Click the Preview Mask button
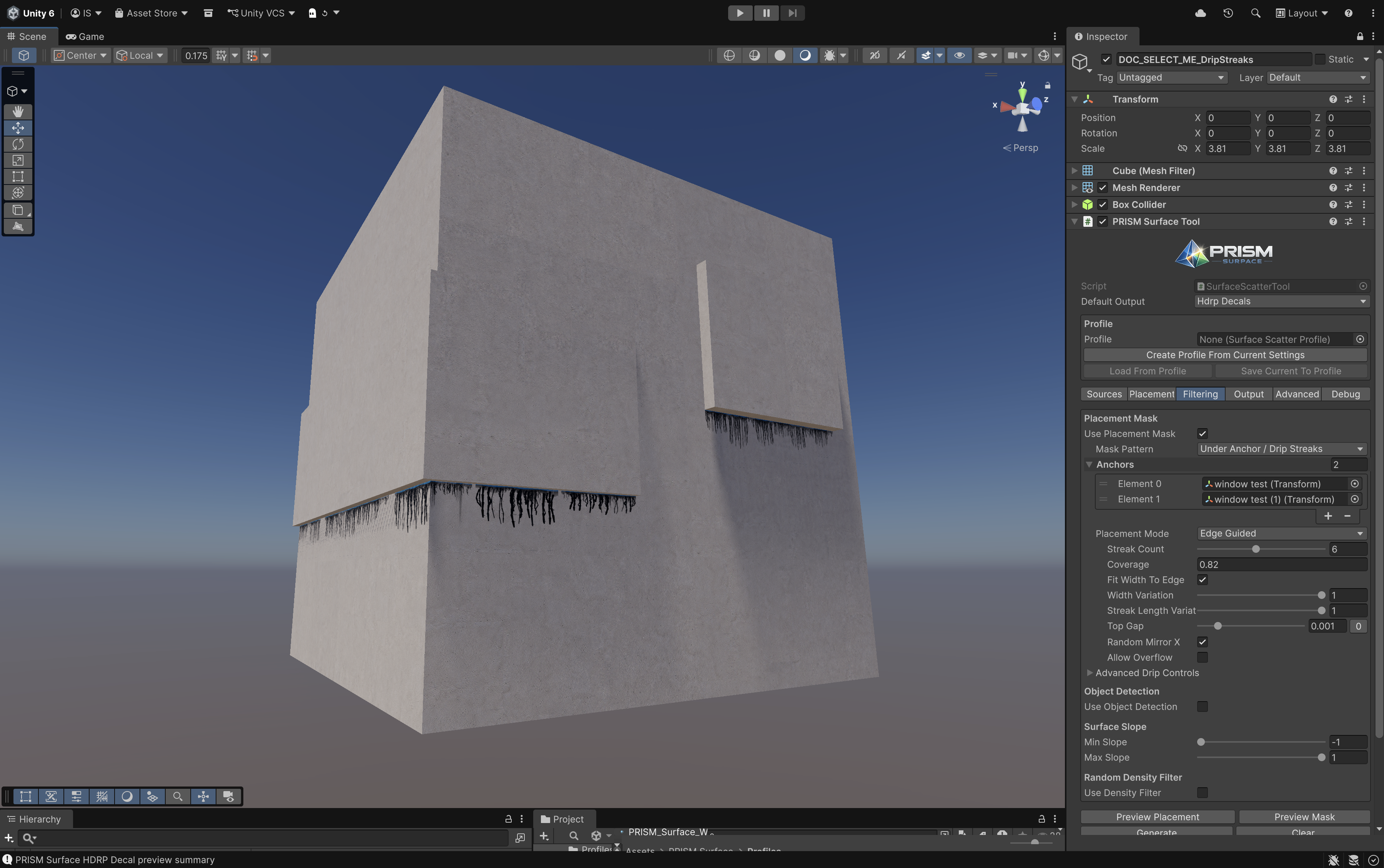 [x=1304, y=817]
